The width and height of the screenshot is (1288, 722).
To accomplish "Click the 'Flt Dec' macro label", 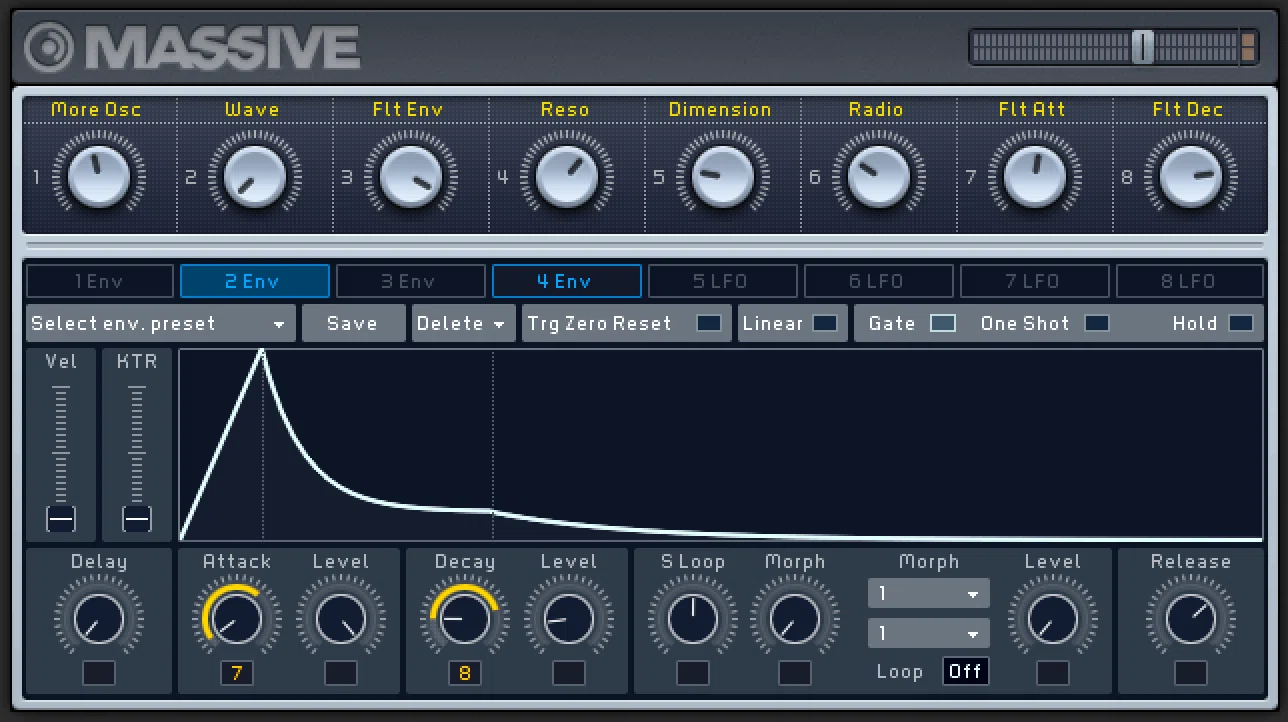I will coord(1188,109).
